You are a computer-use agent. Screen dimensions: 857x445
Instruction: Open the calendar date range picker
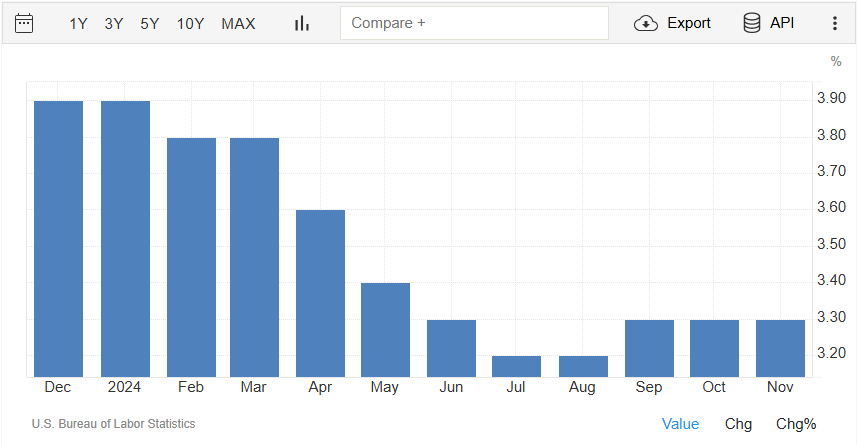point(24,24)
